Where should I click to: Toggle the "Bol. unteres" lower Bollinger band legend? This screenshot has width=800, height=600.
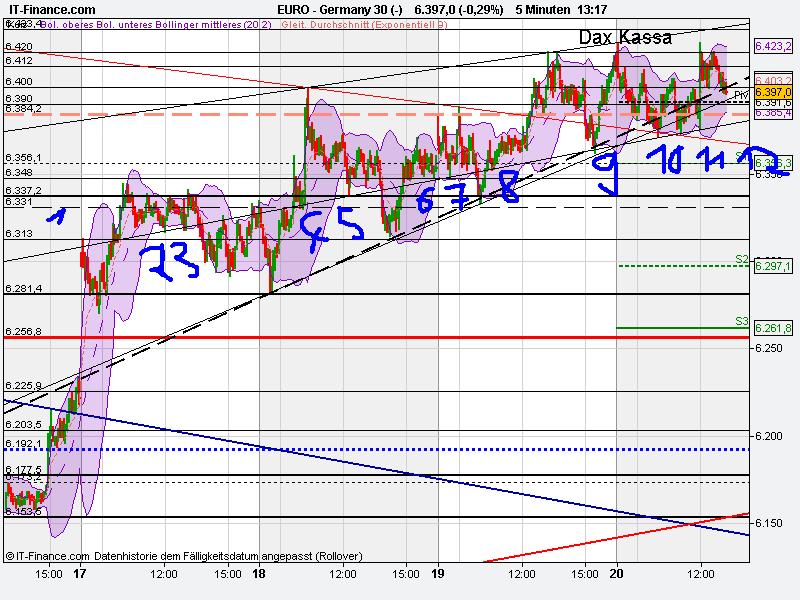tap(120, 27)
